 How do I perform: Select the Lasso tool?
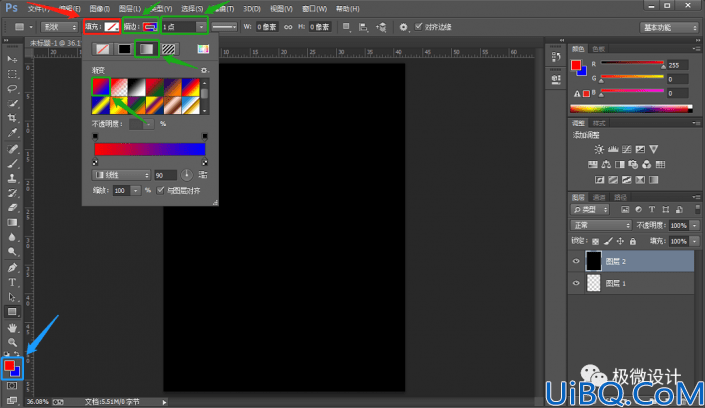[x=12, y=89]
